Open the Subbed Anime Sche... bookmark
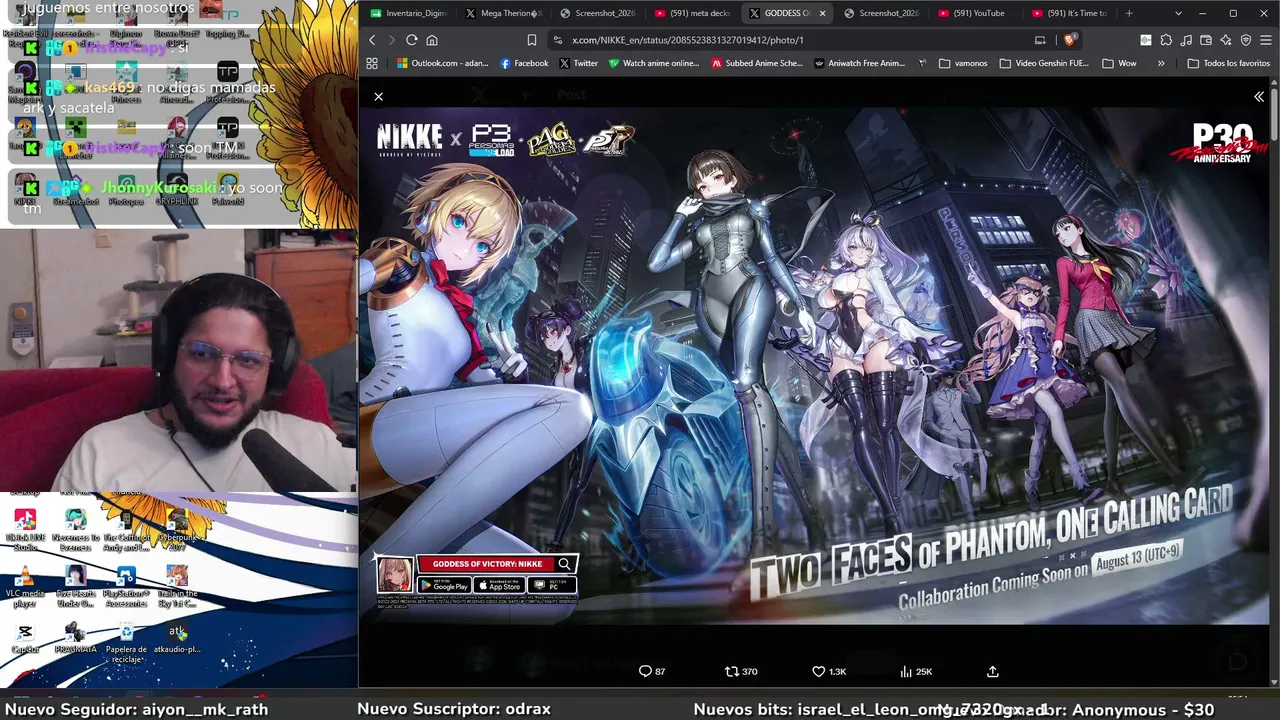This screenshot has height=720, width=1280. tap(757, 63)
